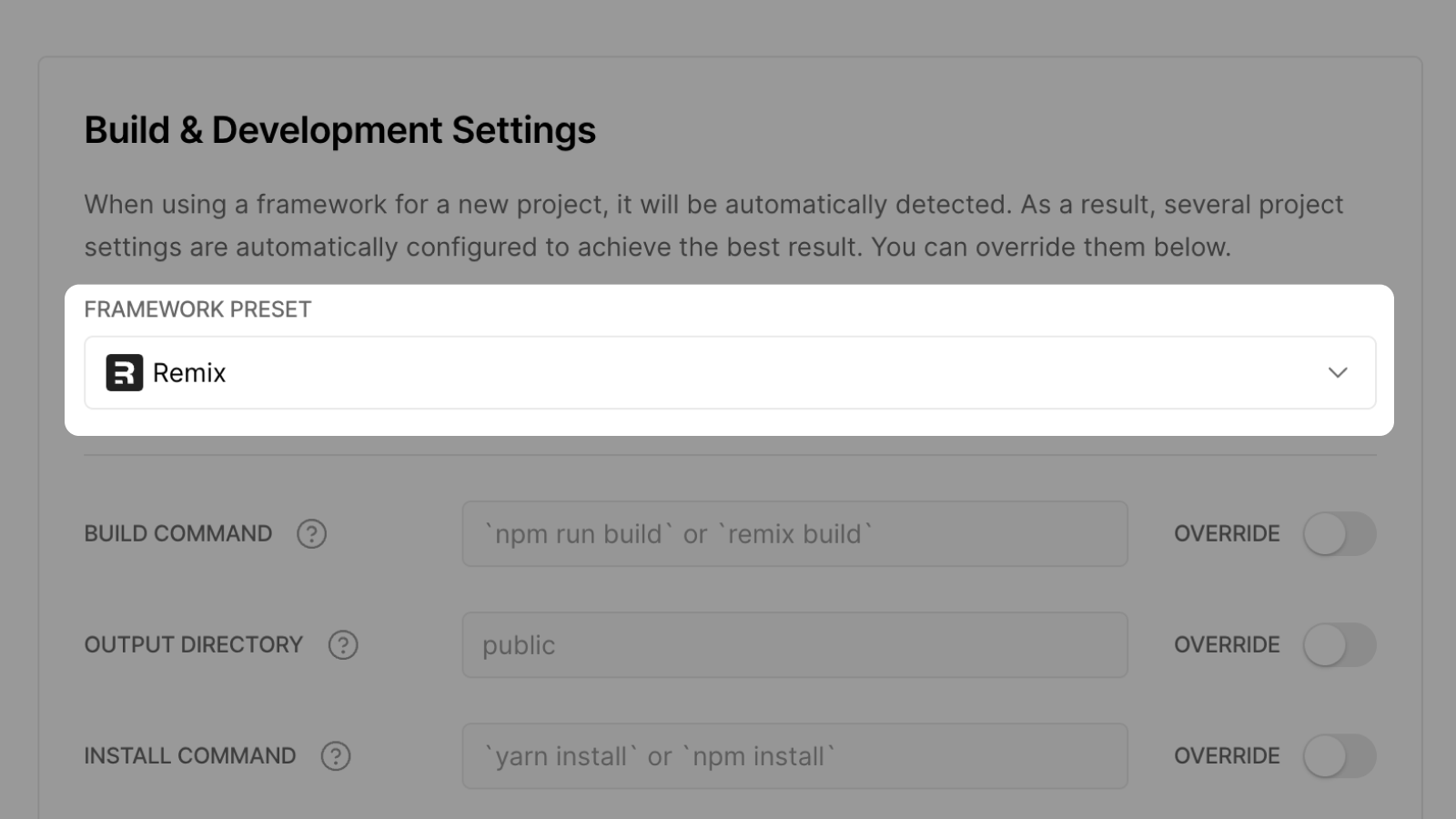Click the Build & Development Settings heading
Image resolution: width=1456 pixels, height=819 pixels.
(x=340, y=130)
